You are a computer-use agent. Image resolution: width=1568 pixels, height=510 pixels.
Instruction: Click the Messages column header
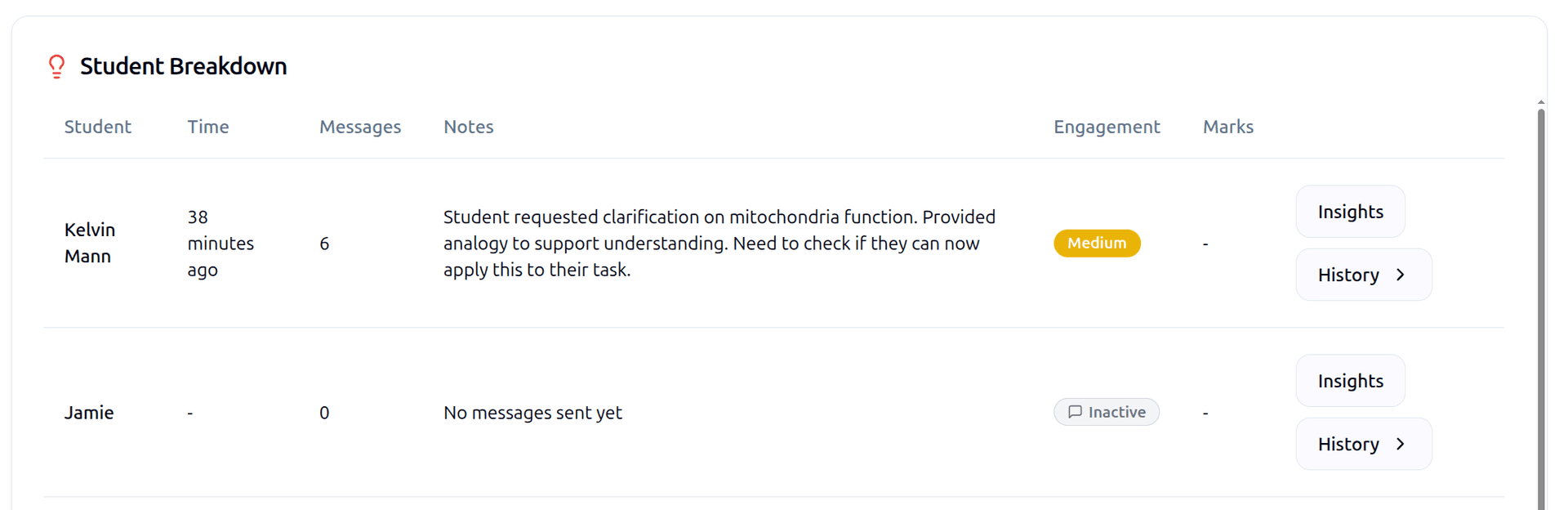pos(360,127)
